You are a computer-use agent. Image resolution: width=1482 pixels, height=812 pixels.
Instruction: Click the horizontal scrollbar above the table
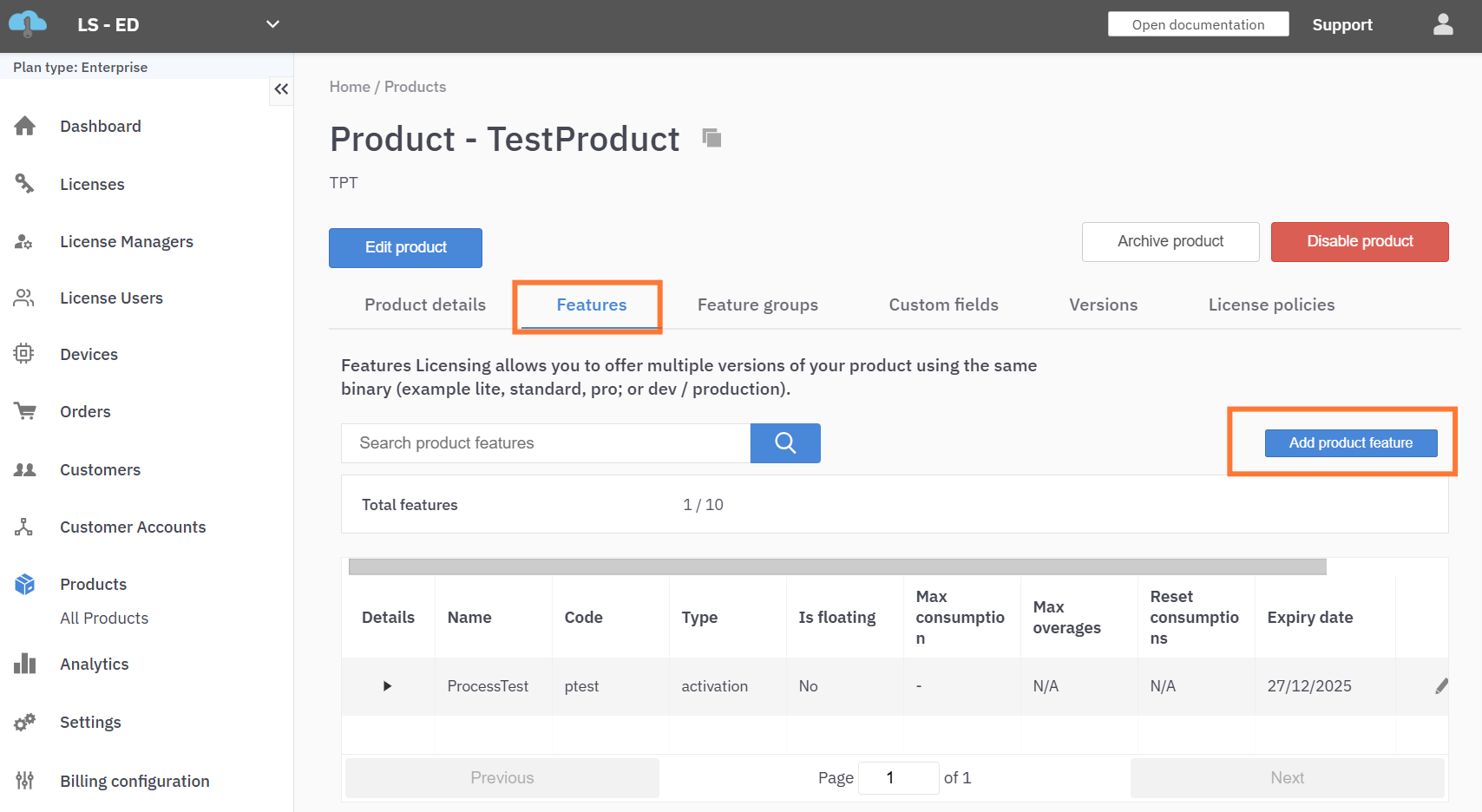pos(836,567)
